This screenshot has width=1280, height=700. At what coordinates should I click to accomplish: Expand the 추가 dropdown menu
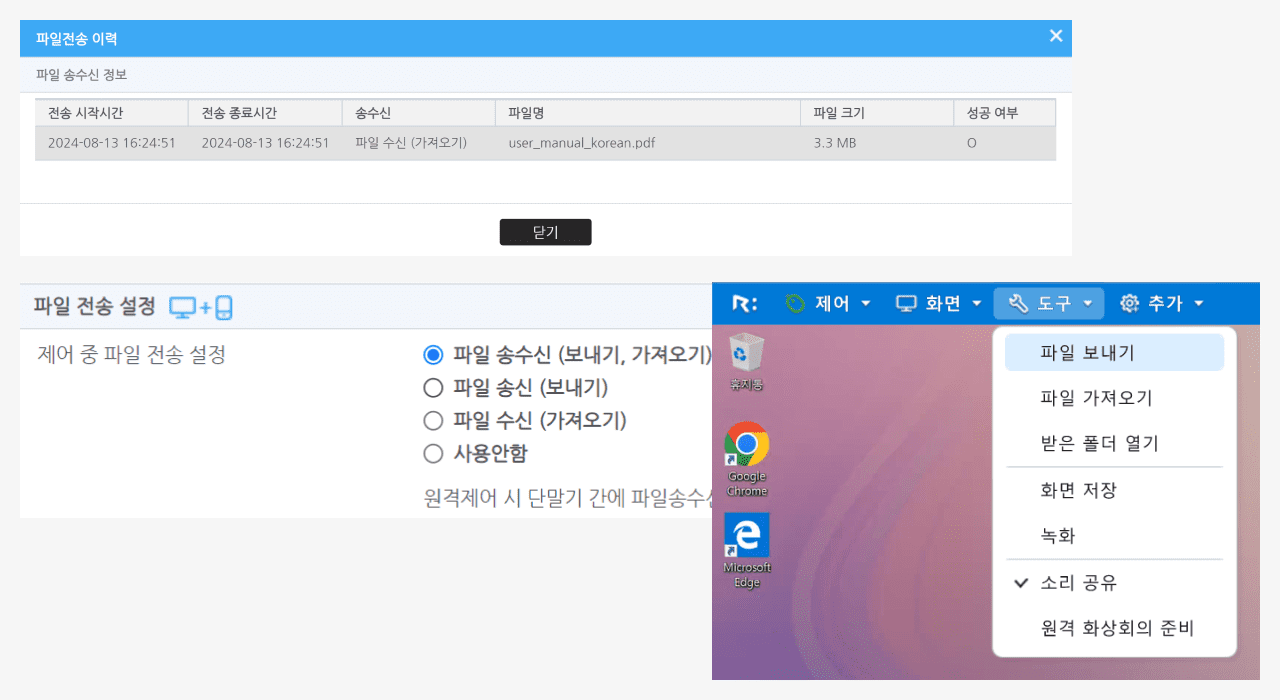coord(1198,303)
